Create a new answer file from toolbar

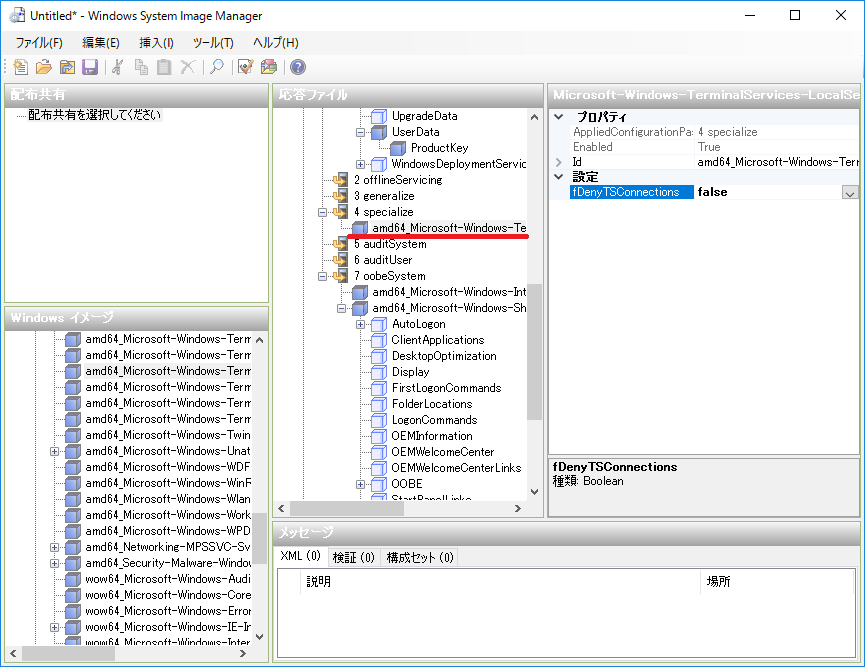pos(20,67)
